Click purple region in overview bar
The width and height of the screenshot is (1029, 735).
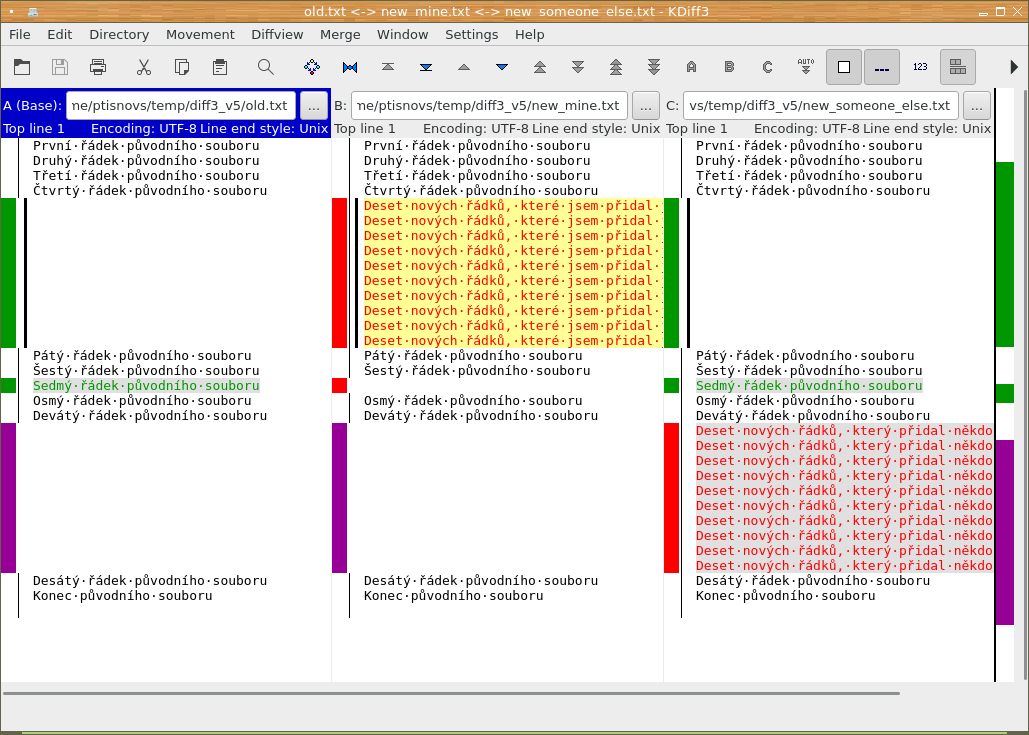coord(1005,530)
